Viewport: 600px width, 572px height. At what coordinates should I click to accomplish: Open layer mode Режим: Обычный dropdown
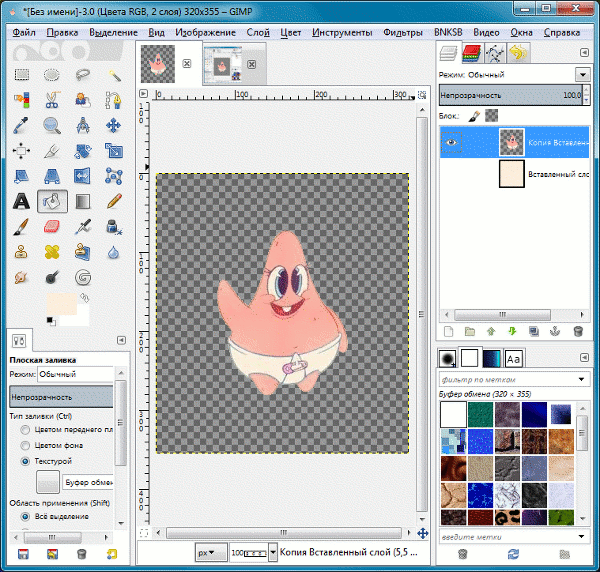[x=582, y=75]
